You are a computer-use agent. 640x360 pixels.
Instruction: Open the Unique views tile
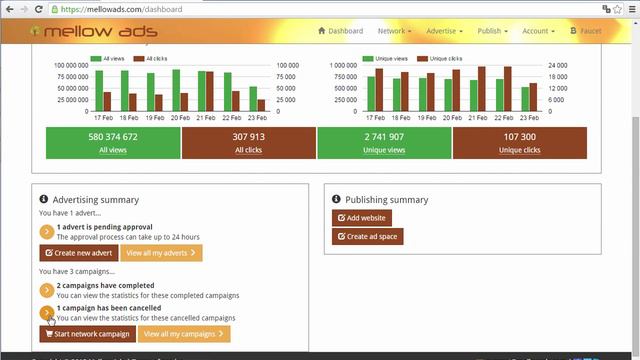click(384, 143)
